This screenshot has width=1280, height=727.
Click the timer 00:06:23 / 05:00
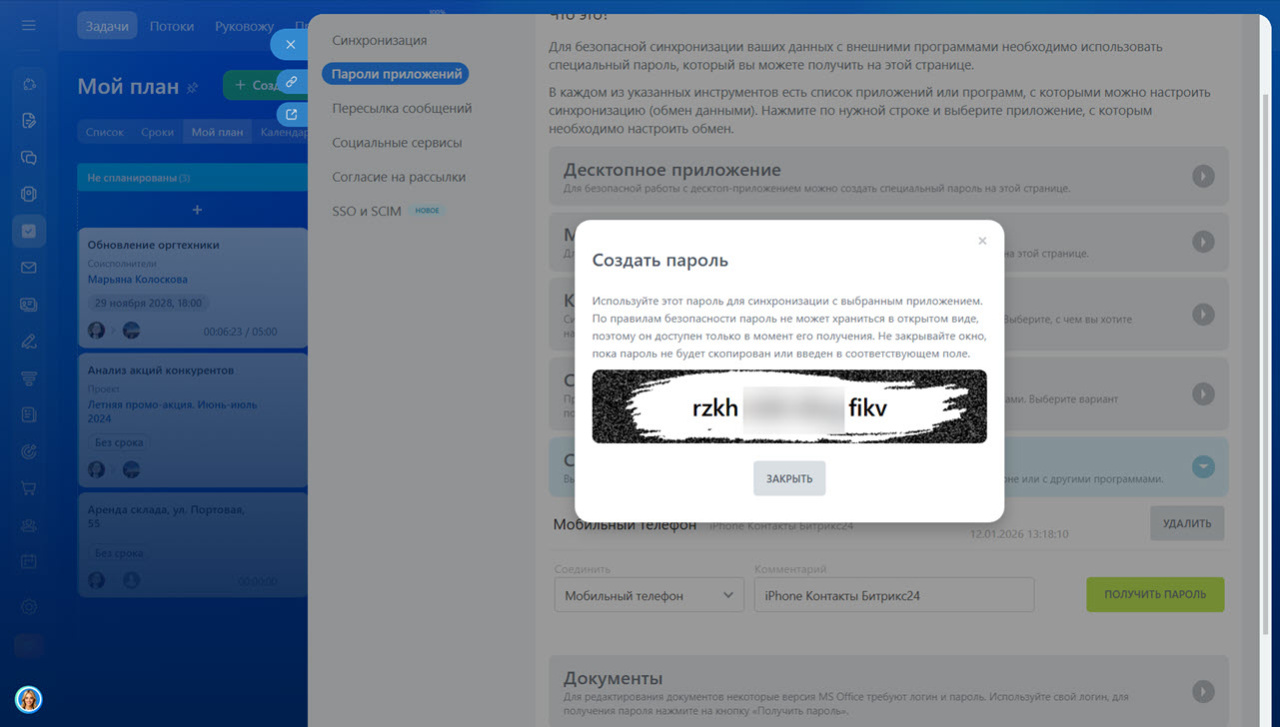[x=240, y=331]
